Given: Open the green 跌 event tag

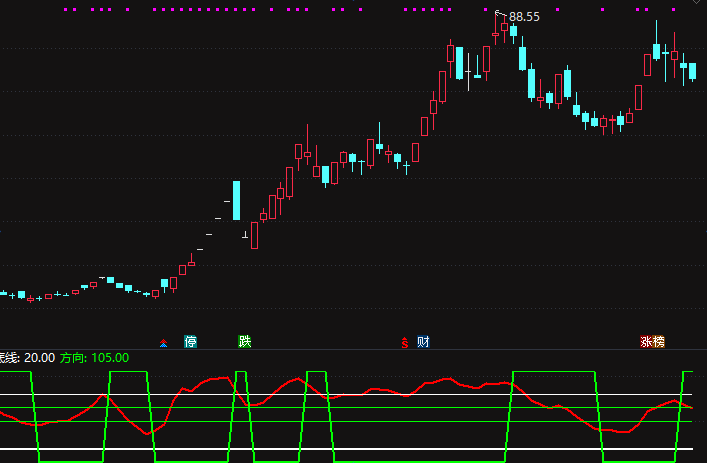Looking at the screenshot, I should [244, 342].
